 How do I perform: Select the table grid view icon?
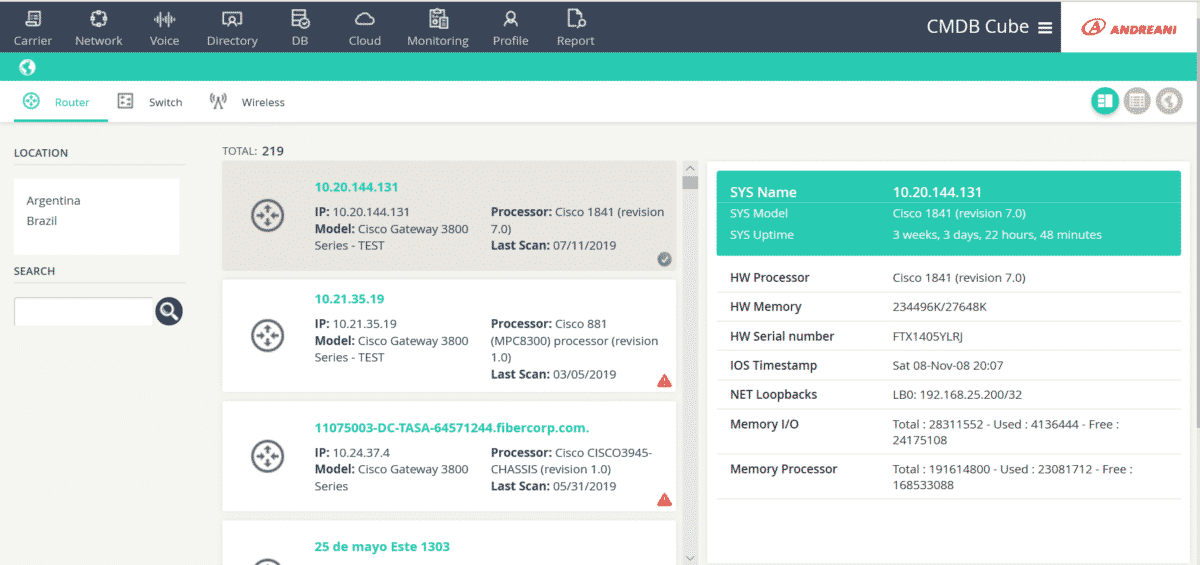(x=1136, y=100)
